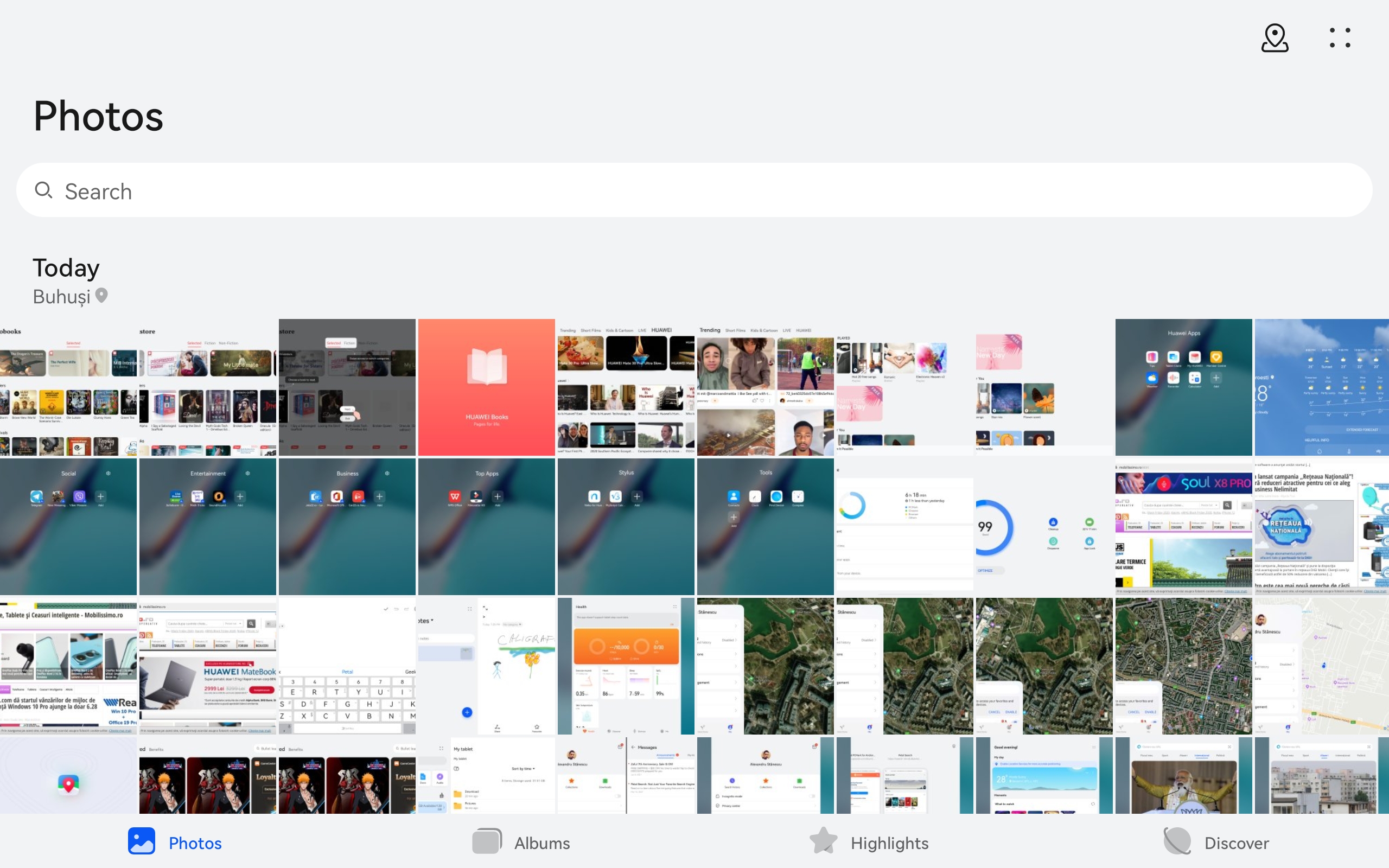This screenshot has height=868, width=1389.
Task: Open the weather forecast screenshot
Action: [1322, 387]
